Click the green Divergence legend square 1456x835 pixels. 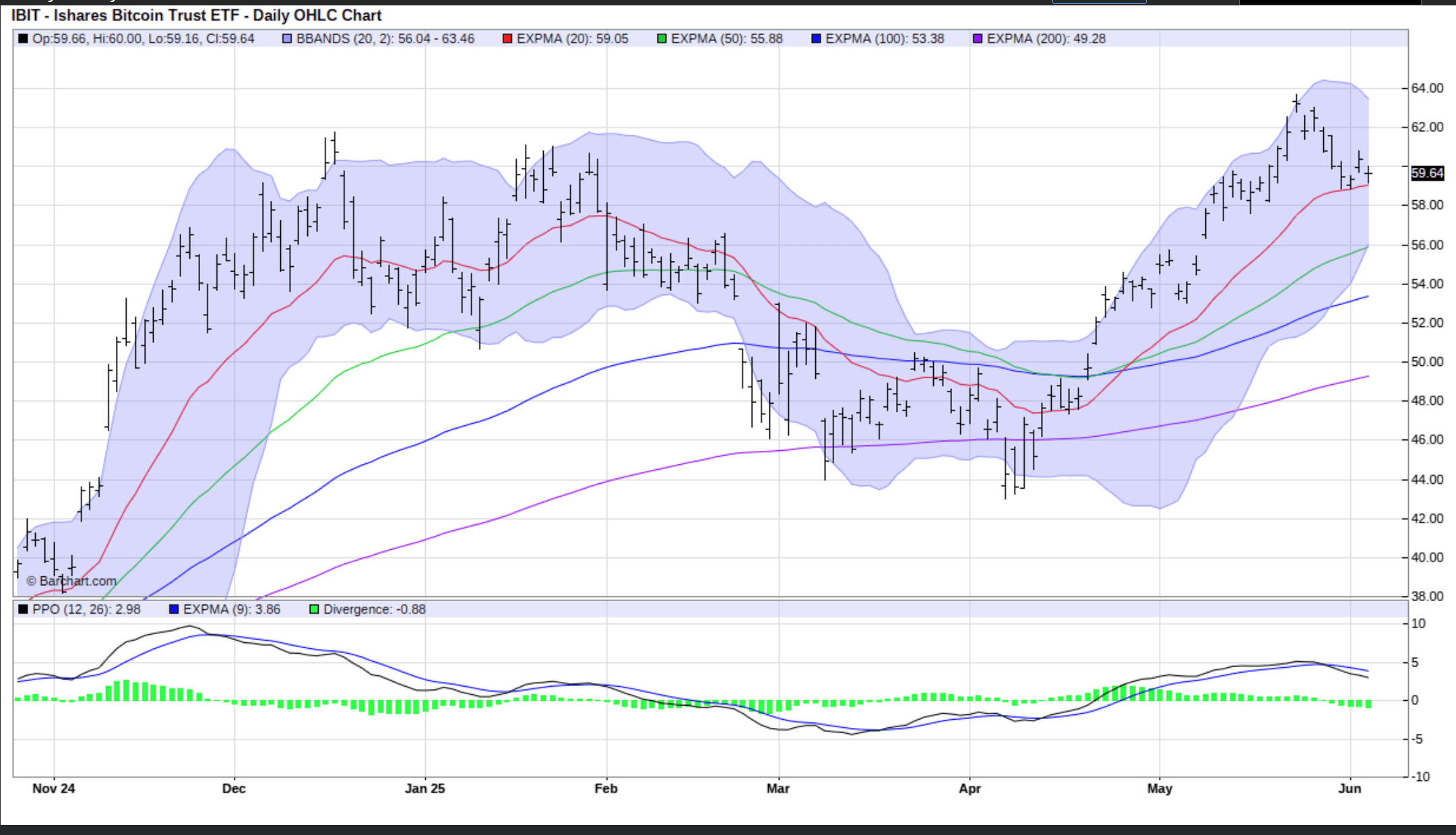[x=314, y=609]
